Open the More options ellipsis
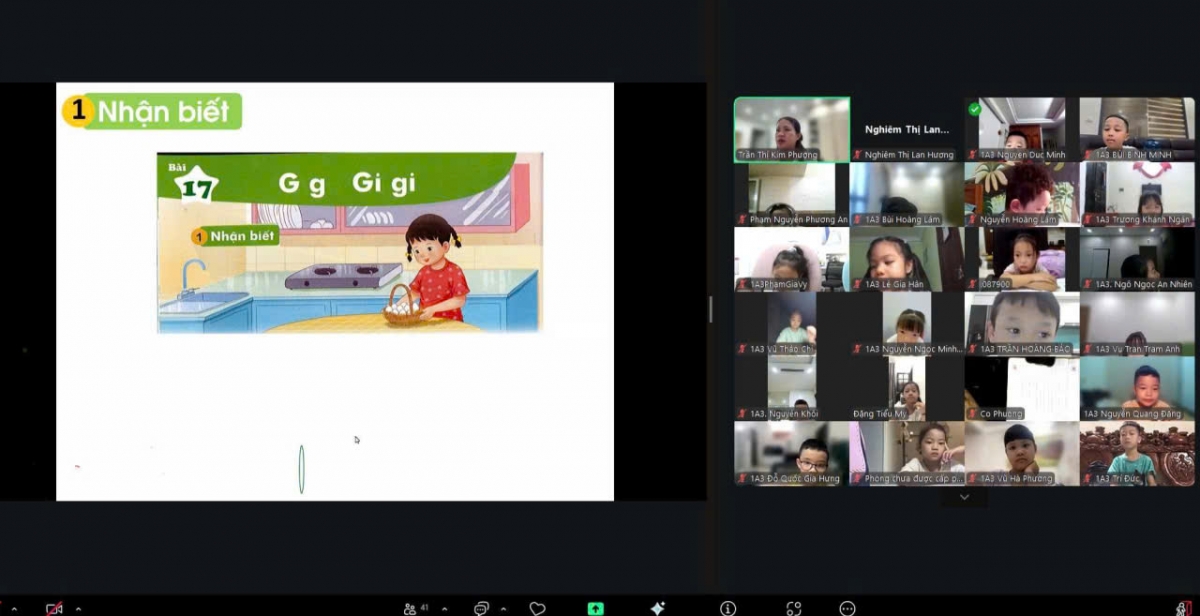Screen dimensions: 1200x616 click(x=847, y=608)
